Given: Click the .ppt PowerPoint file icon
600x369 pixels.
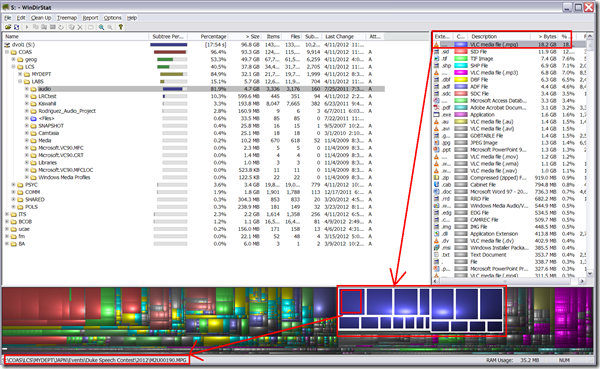Looking at the screenshot, I should point(437,150).
